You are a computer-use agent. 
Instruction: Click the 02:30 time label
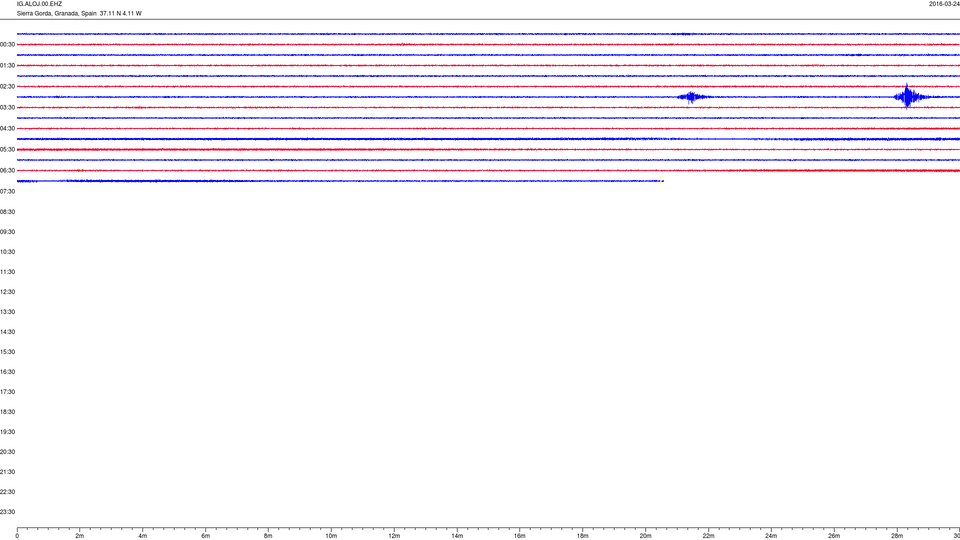(7, 87)
